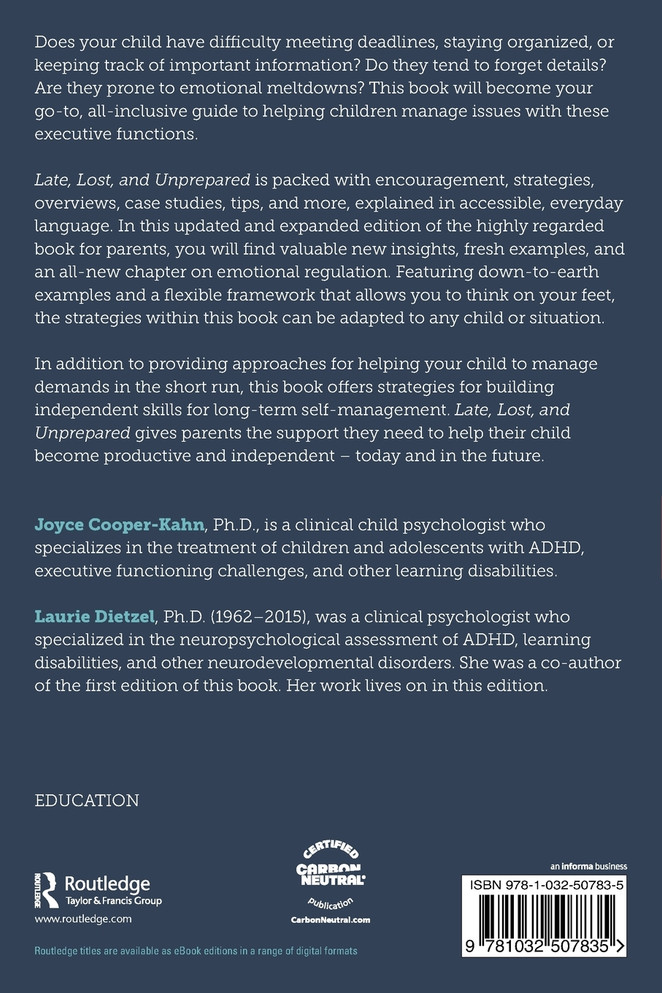Click the barcode number 9 781032 507835

tap(545, 947)
